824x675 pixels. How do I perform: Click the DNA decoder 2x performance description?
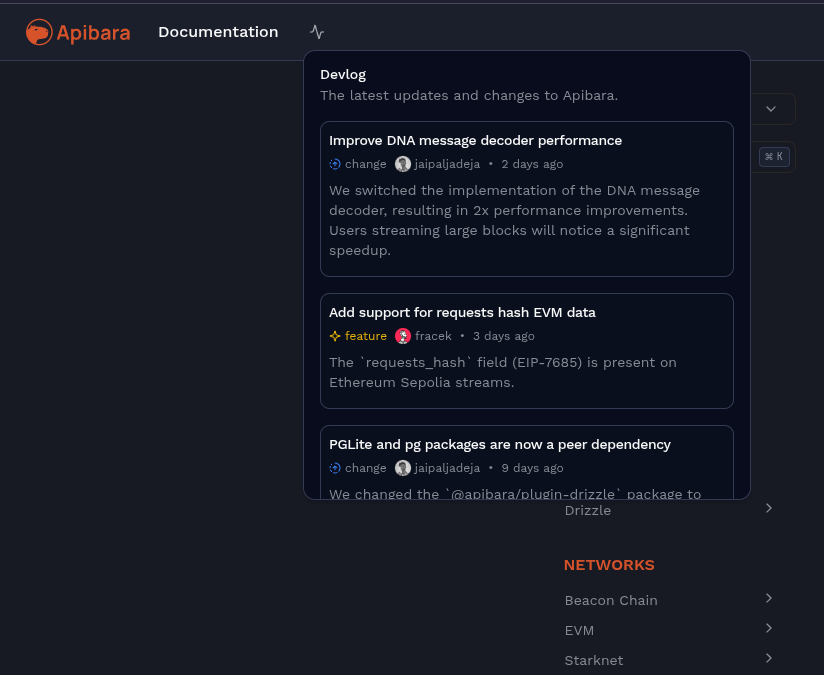(514, 220)
